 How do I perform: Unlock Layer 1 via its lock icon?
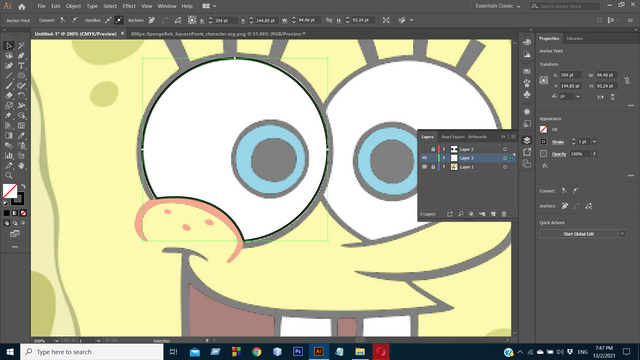click(433, 167)
